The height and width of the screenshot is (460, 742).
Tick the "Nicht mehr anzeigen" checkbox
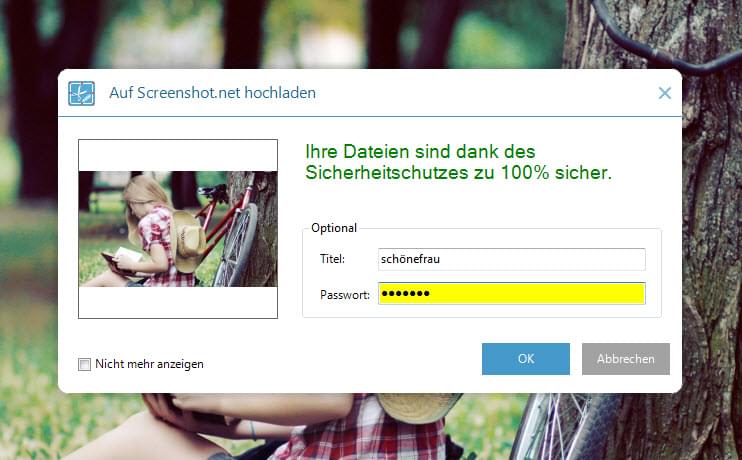[x=84, y=364]
